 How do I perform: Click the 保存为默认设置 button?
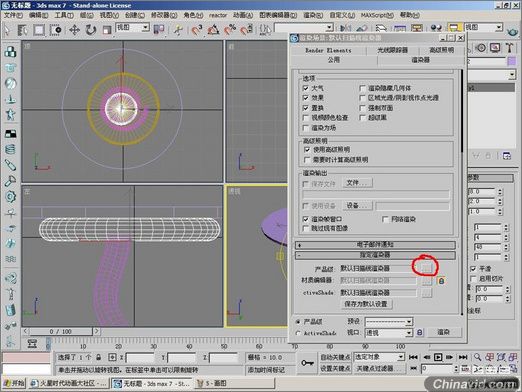pyautogui.click(x=366, y=304)
